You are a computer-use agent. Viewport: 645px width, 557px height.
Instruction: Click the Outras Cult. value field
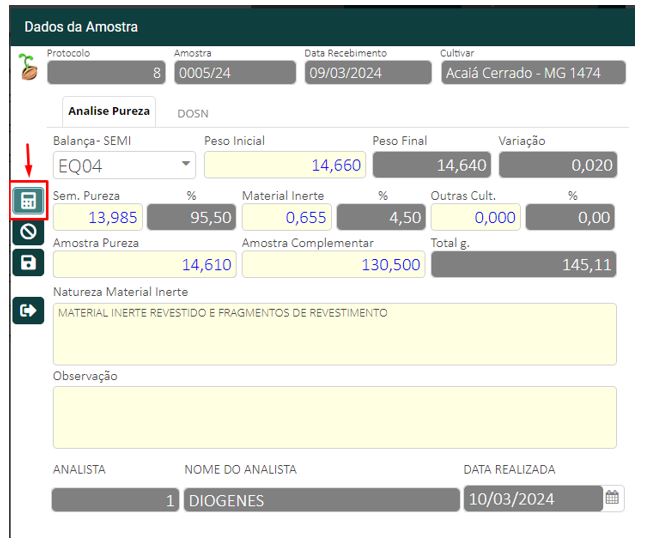point(475,217)
